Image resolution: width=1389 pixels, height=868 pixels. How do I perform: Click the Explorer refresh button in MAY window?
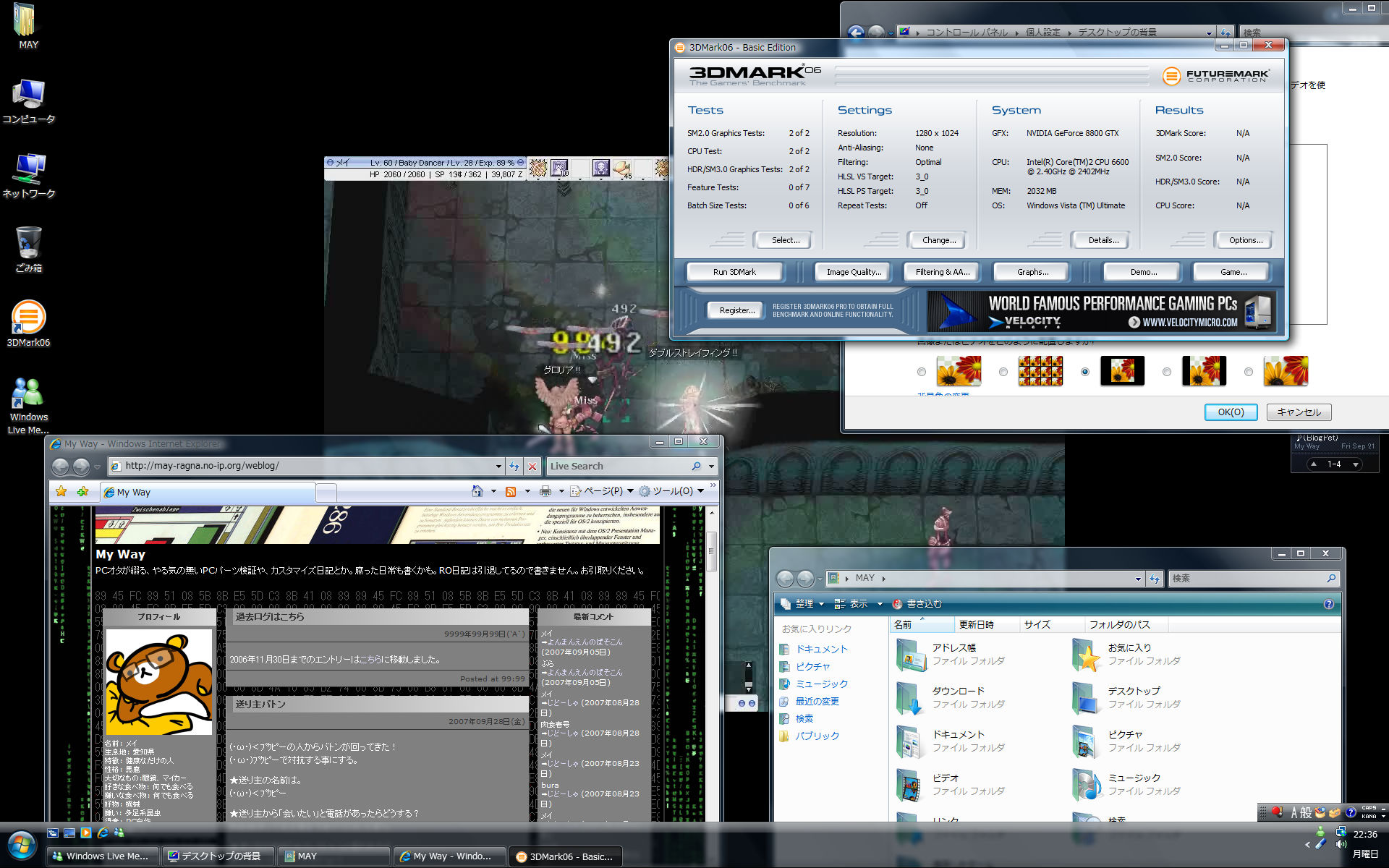(x=1155, y=579)
